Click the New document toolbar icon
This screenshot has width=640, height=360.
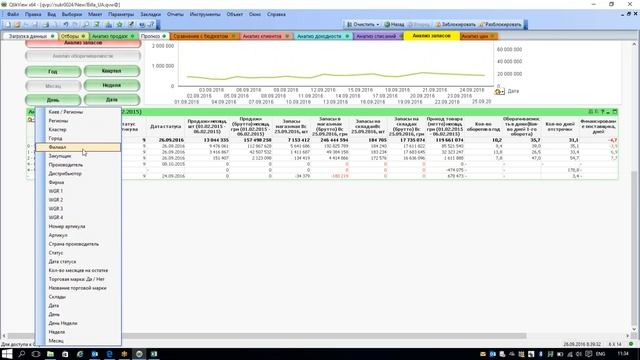(8, 24)
